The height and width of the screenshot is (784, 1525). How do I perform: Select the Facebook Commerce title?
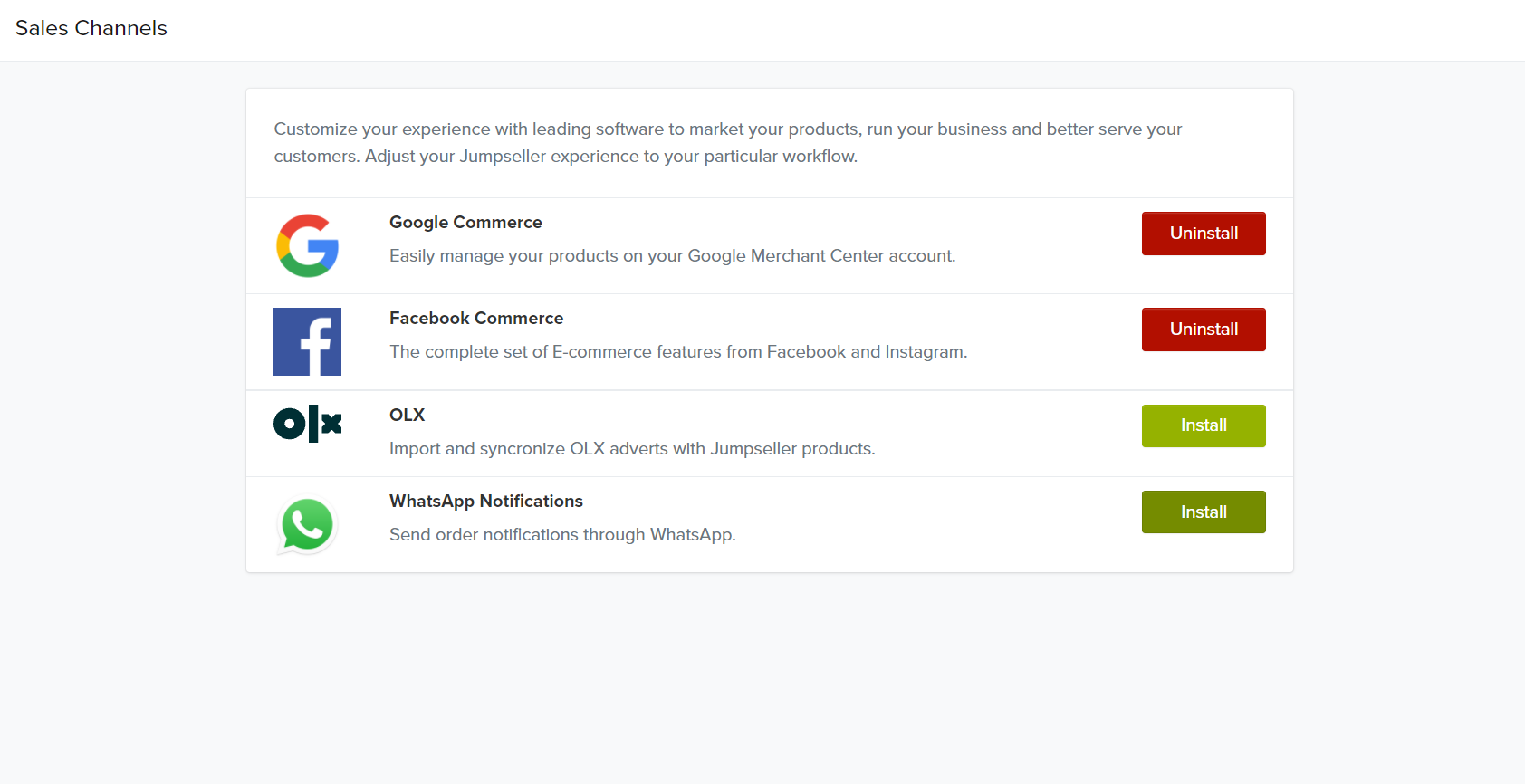(476, 319)
